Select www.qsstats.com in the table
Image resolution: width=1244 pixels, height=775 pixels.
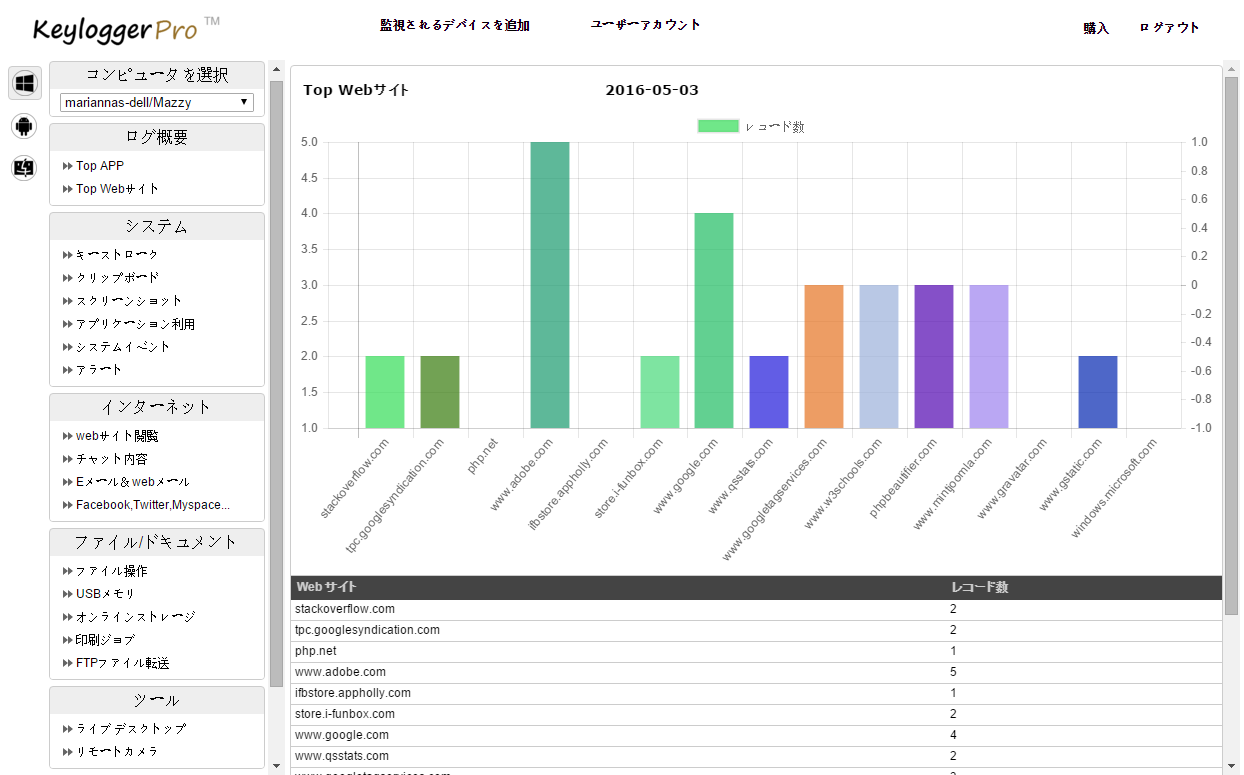[x=342, y=756]
